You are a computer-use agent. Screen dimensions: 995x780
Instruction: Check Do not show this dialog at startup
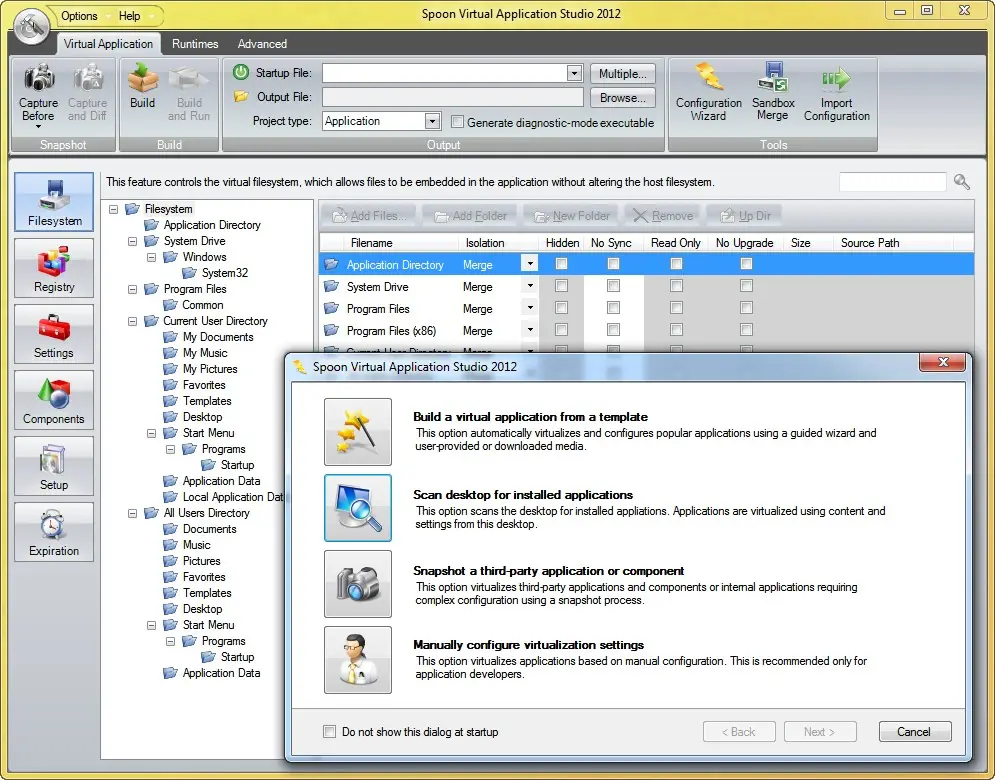coord(329,732)
